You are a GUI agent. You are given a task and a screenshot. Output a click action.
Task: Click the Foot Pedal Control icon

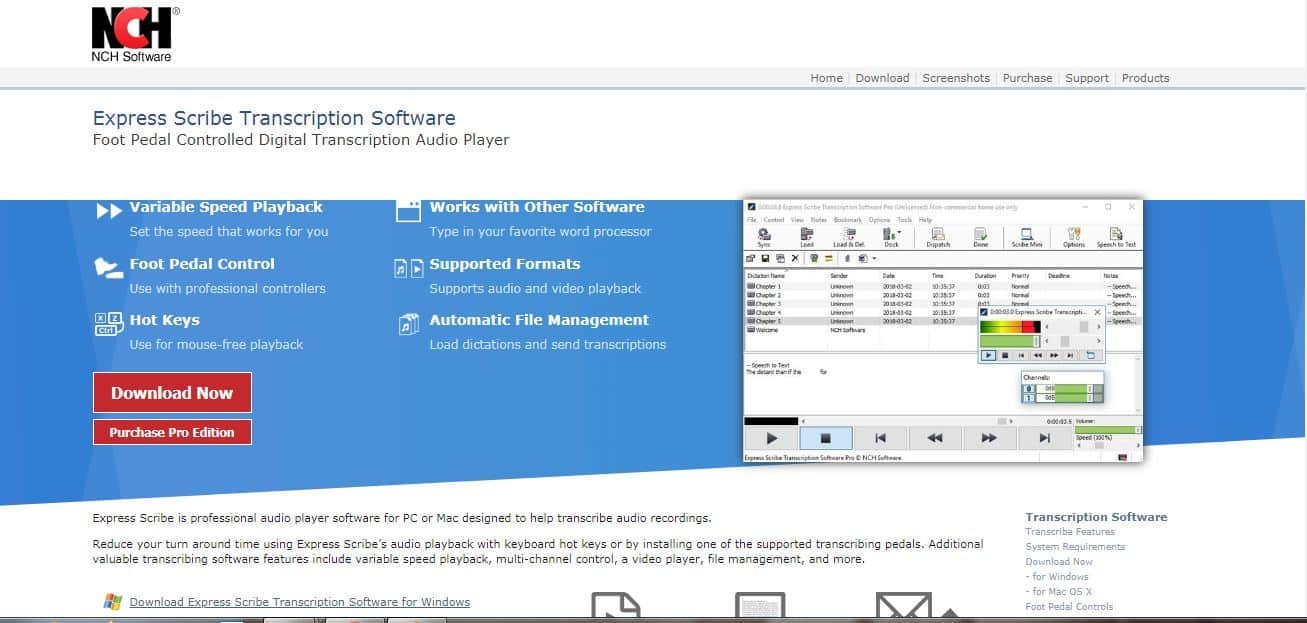pyautogui.click(x=108, y=266)
